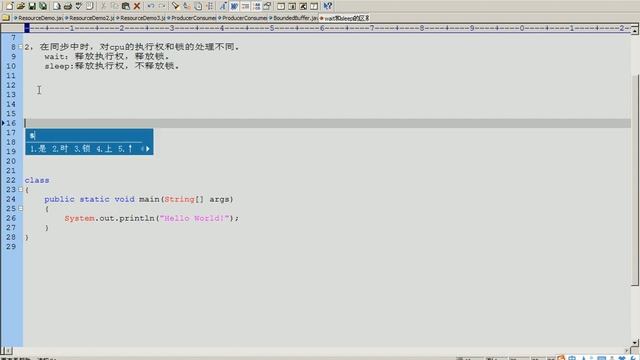Click the directory folder icon beside tabs
640x360 pixels.
6,18
